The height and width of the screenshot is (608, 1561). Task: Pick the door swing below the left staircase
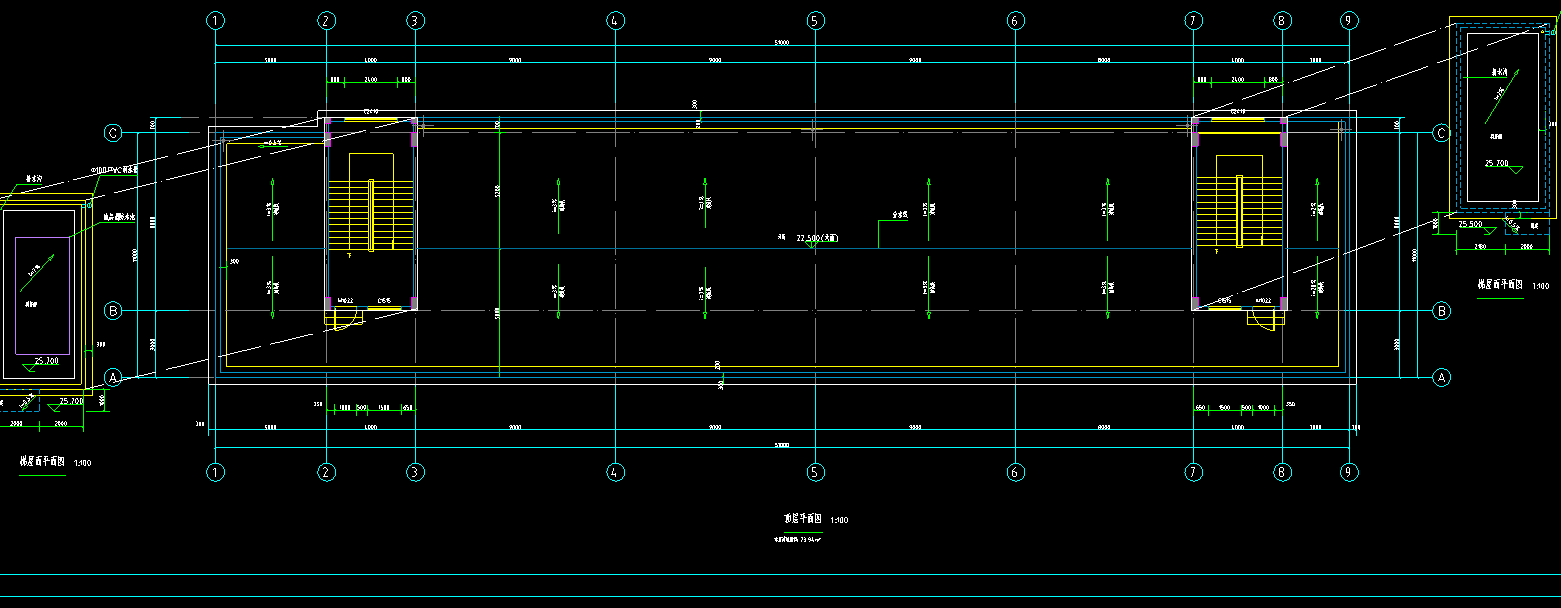click(x=342, y=320)
